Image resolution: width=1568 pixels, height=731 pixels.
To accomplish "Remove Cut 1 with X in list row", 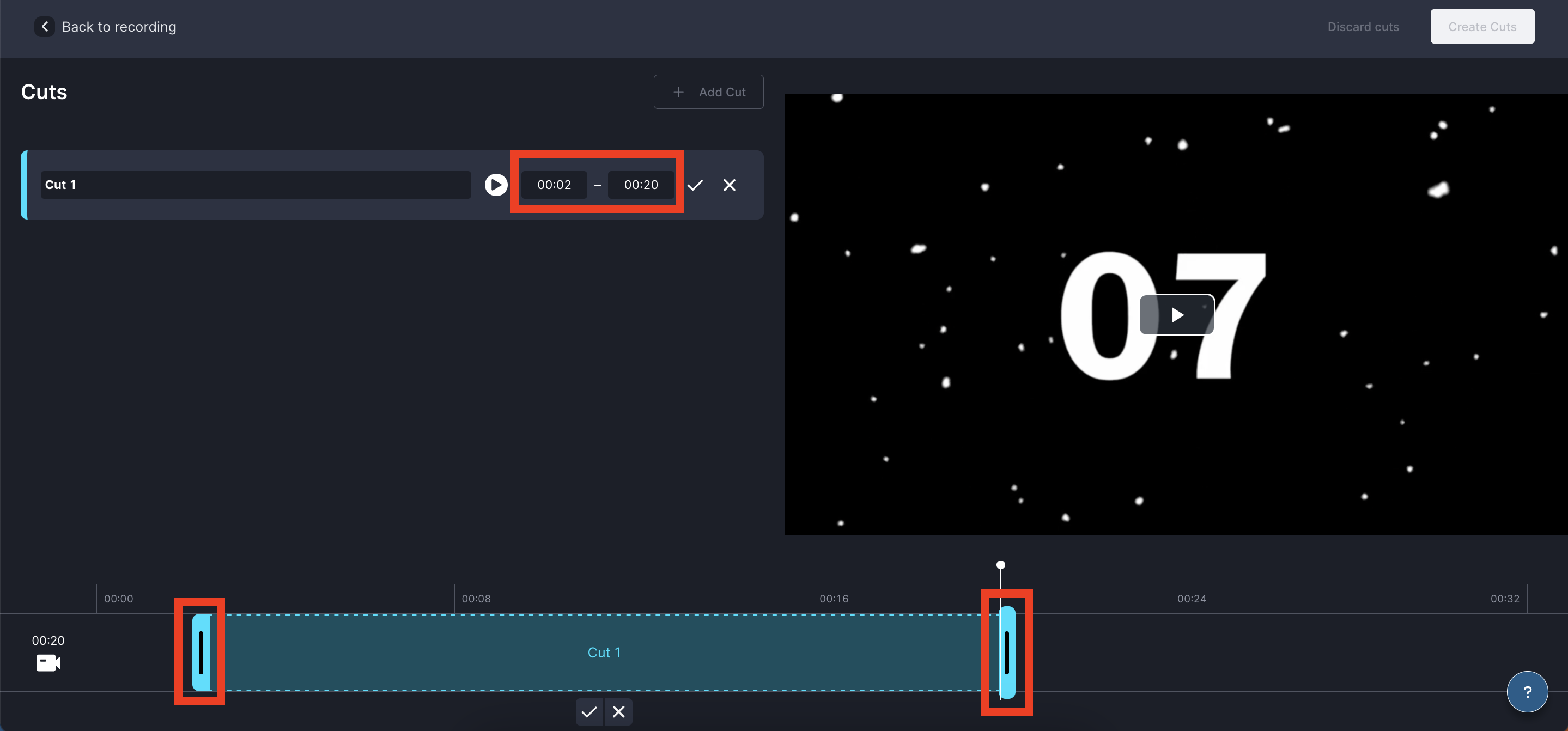I will (x=729, y=185).
